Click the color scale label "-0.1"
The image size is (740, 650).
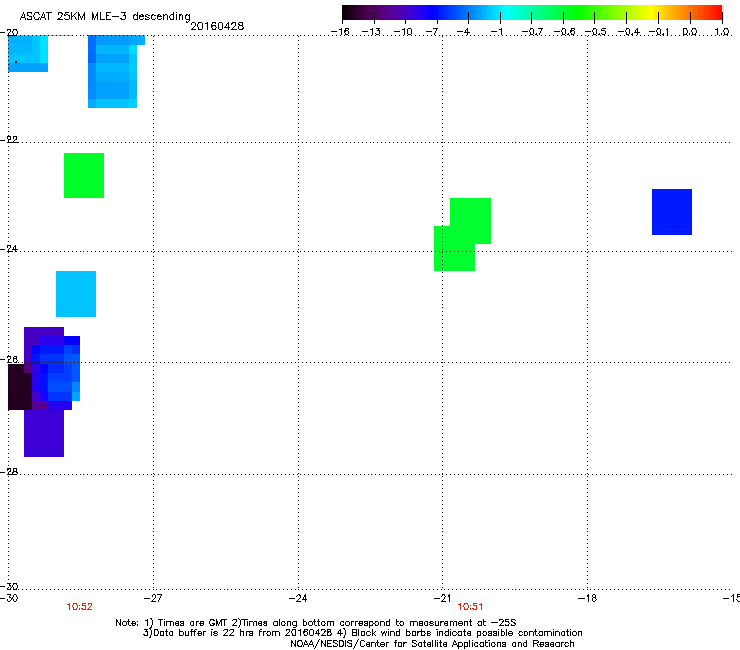point(660,32)
